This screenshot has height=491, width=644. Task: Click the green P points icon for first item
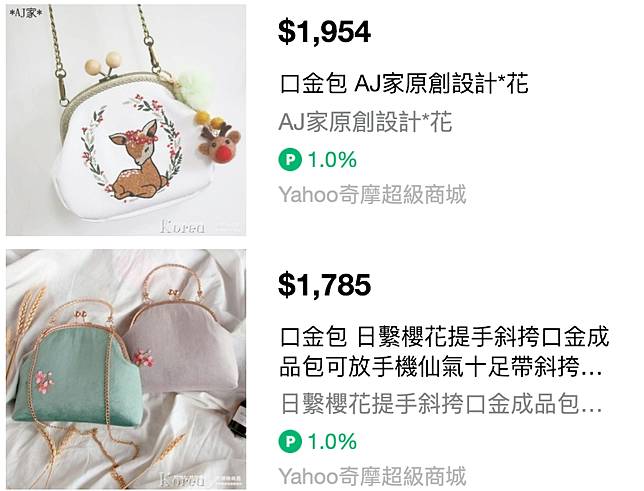pos(290,160)
